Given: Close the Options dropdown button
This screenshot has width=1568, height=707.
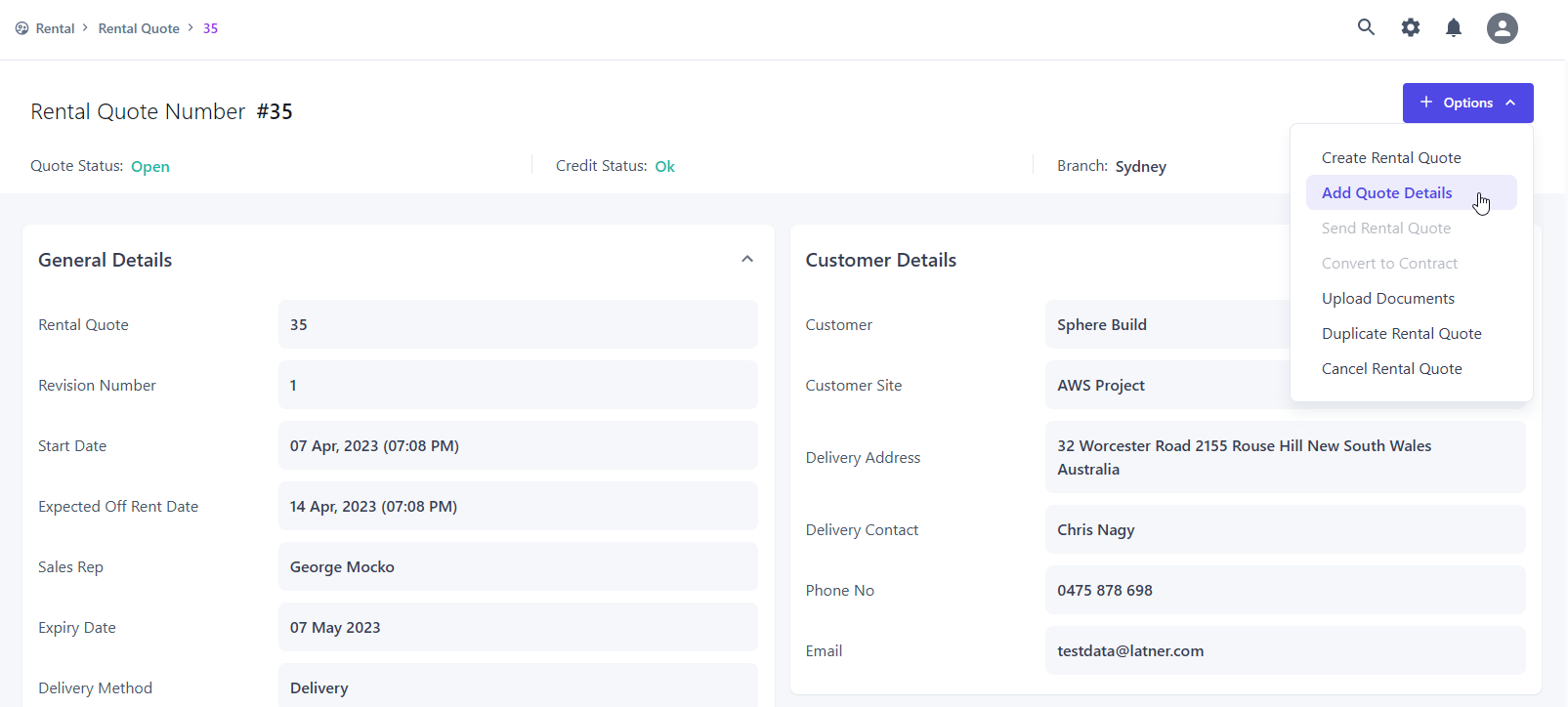Looking at the screenshot, I should [x=1467, y=103].
